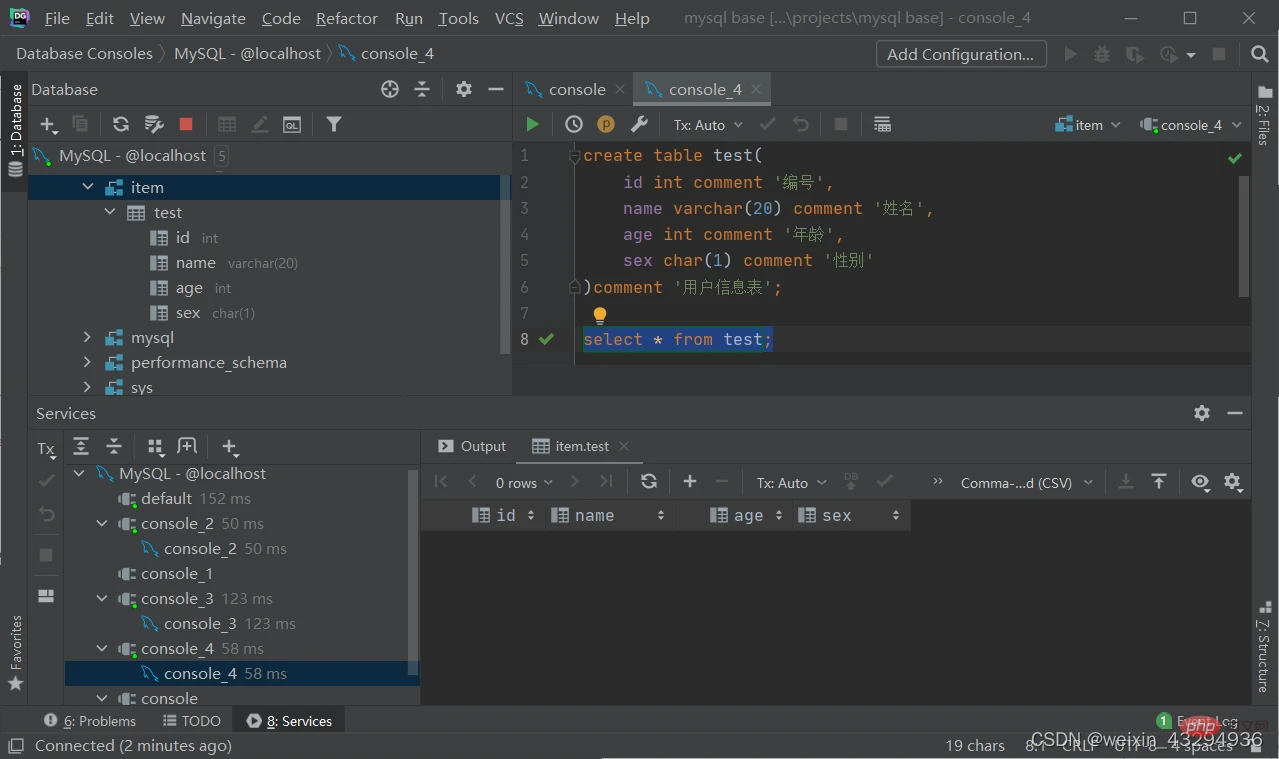This screenshot has width=1279, height=759.
Task: Reload the item.test result page
Action: click(x=649, y=481)
